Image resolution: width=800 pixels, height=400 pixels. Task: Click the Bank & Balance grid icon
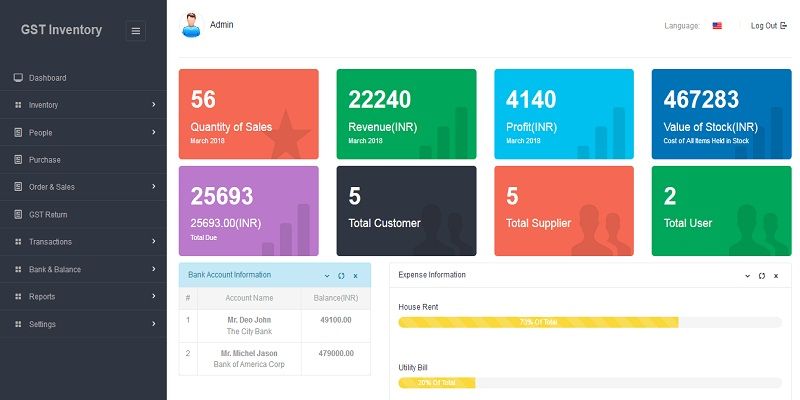click(18, 269)
